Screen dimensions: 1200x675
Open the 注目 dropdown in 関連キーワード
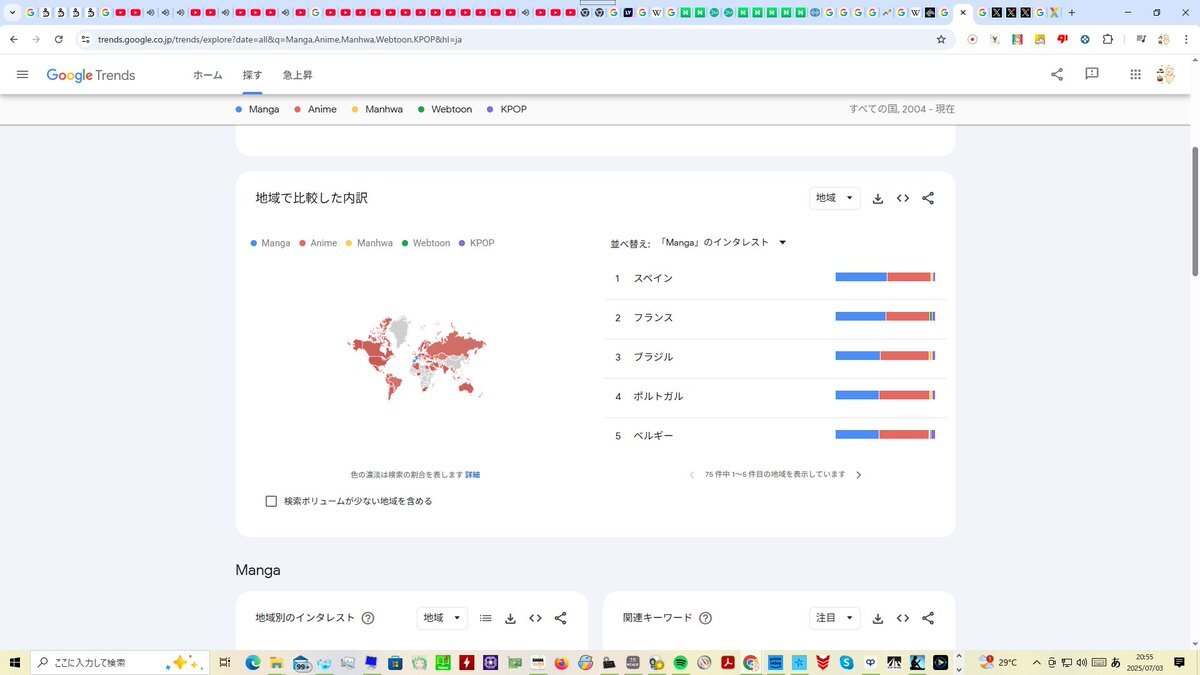pyautogui.click(x=835, y=618)
